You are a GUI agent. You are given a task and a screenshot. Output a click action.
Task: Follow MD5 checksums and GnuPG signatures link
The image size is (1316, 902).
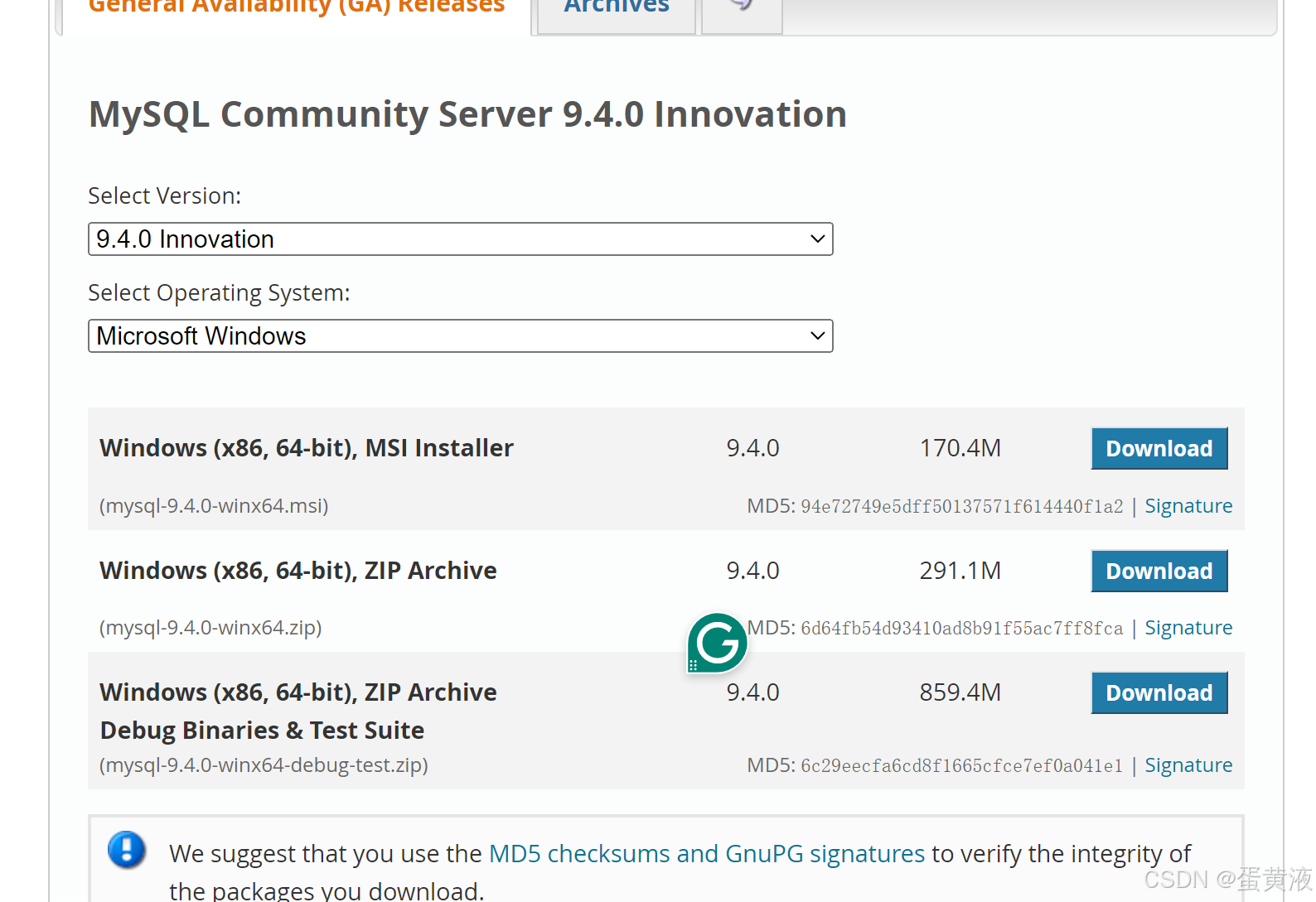tap(707, 854)
